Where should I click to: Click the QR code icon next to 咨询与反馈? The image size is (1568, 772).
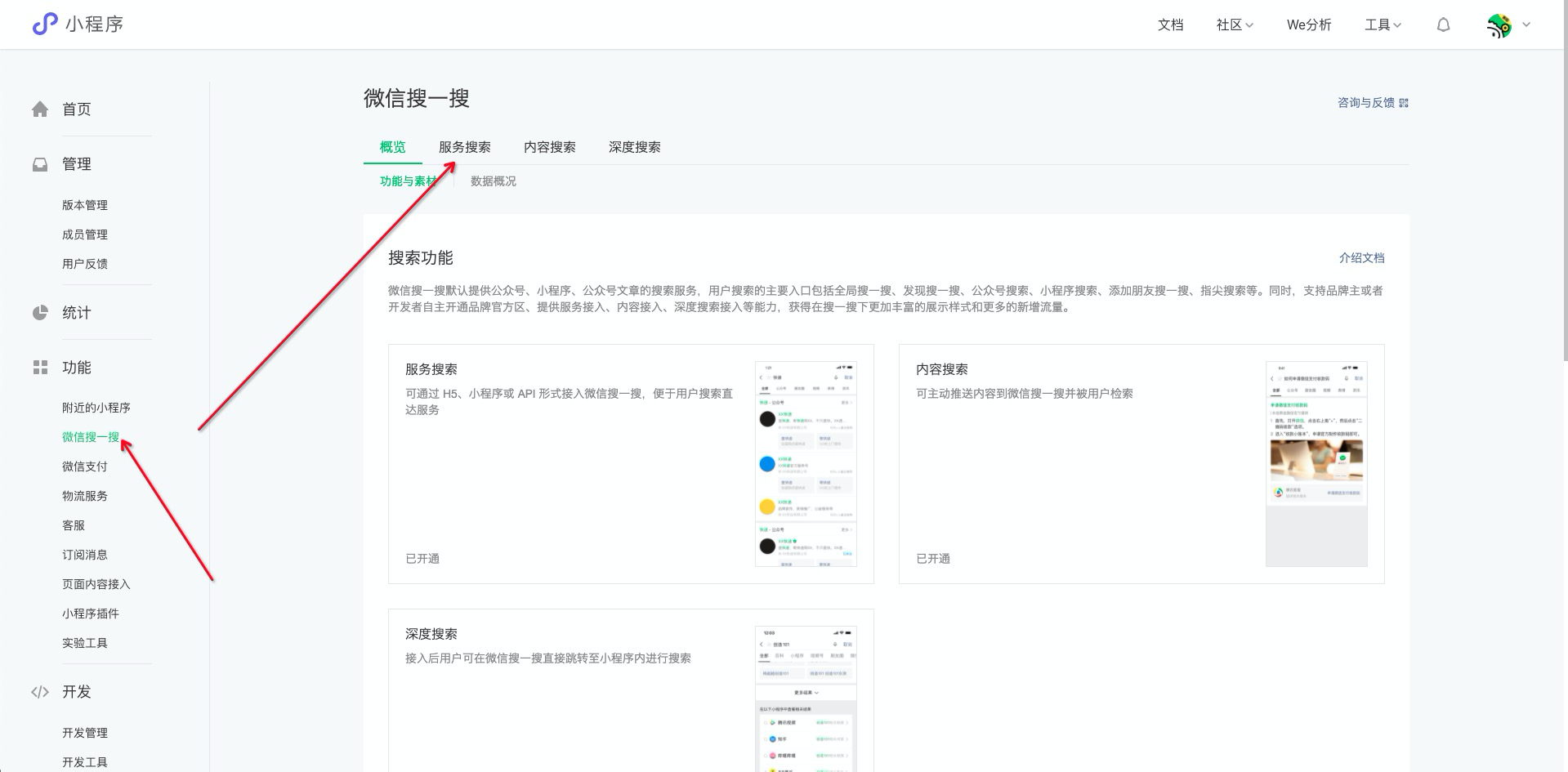tap(1404, 103)
